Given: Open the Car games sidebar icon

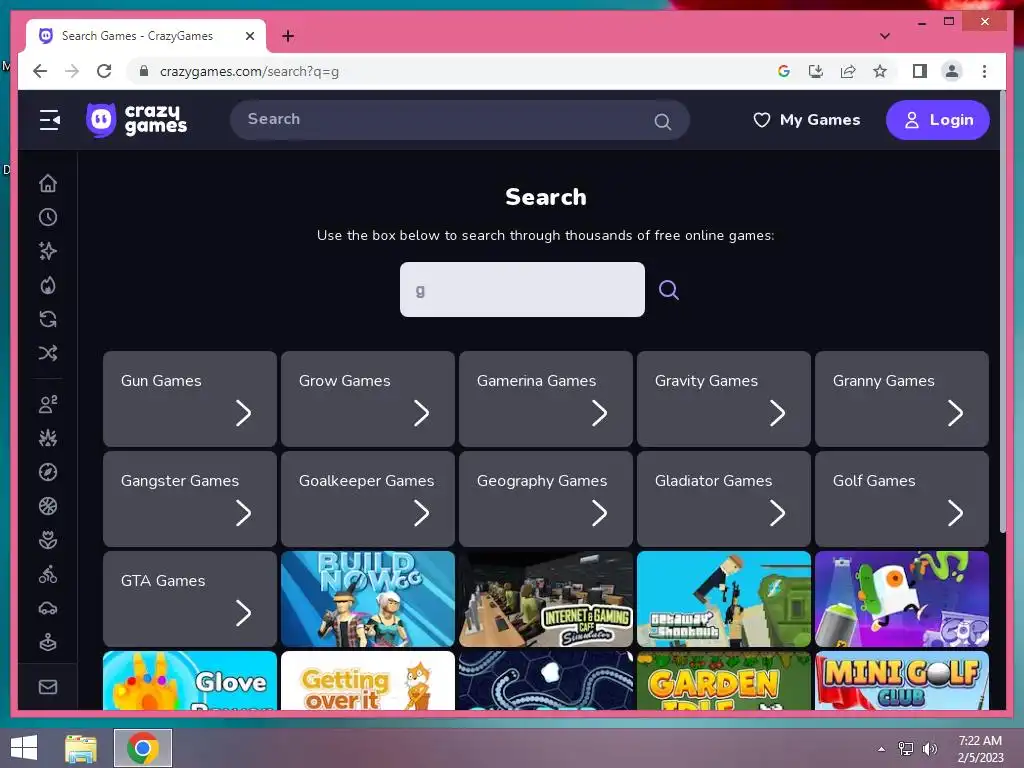Looking at the screenshot, I should click(x=48, y=609).
